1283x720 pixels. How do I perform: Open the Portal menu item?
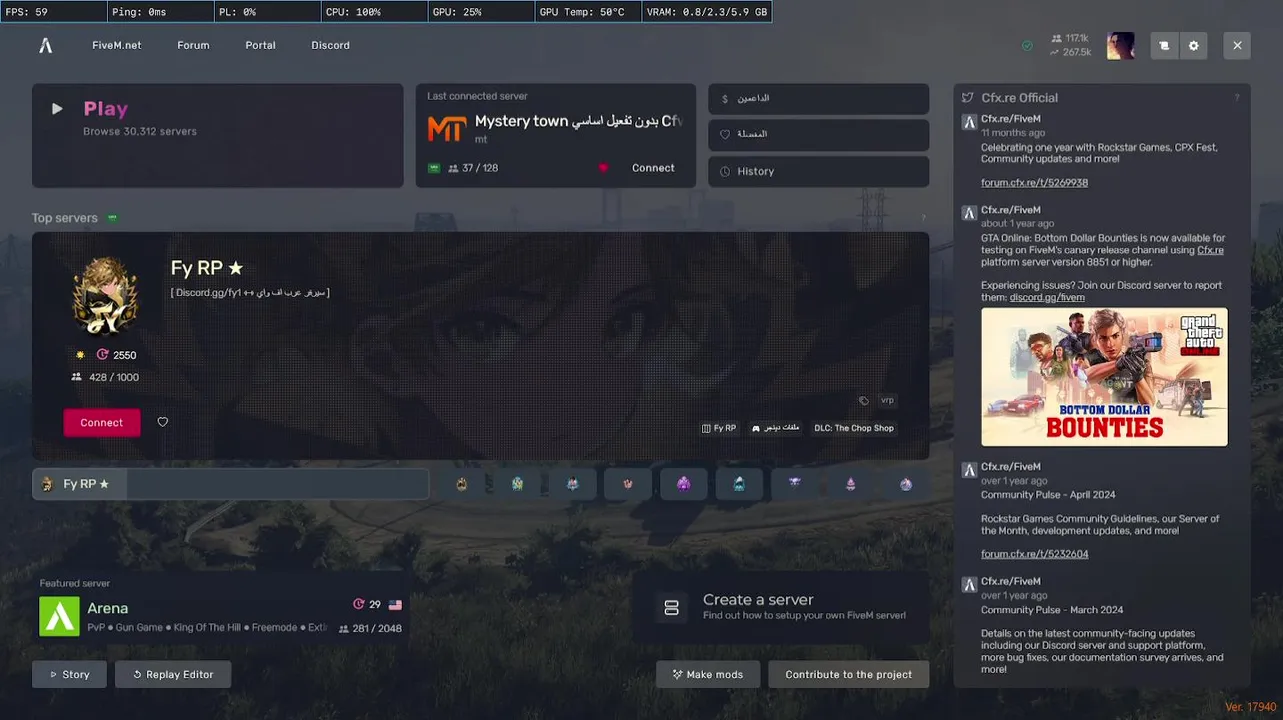pos(260,45)
